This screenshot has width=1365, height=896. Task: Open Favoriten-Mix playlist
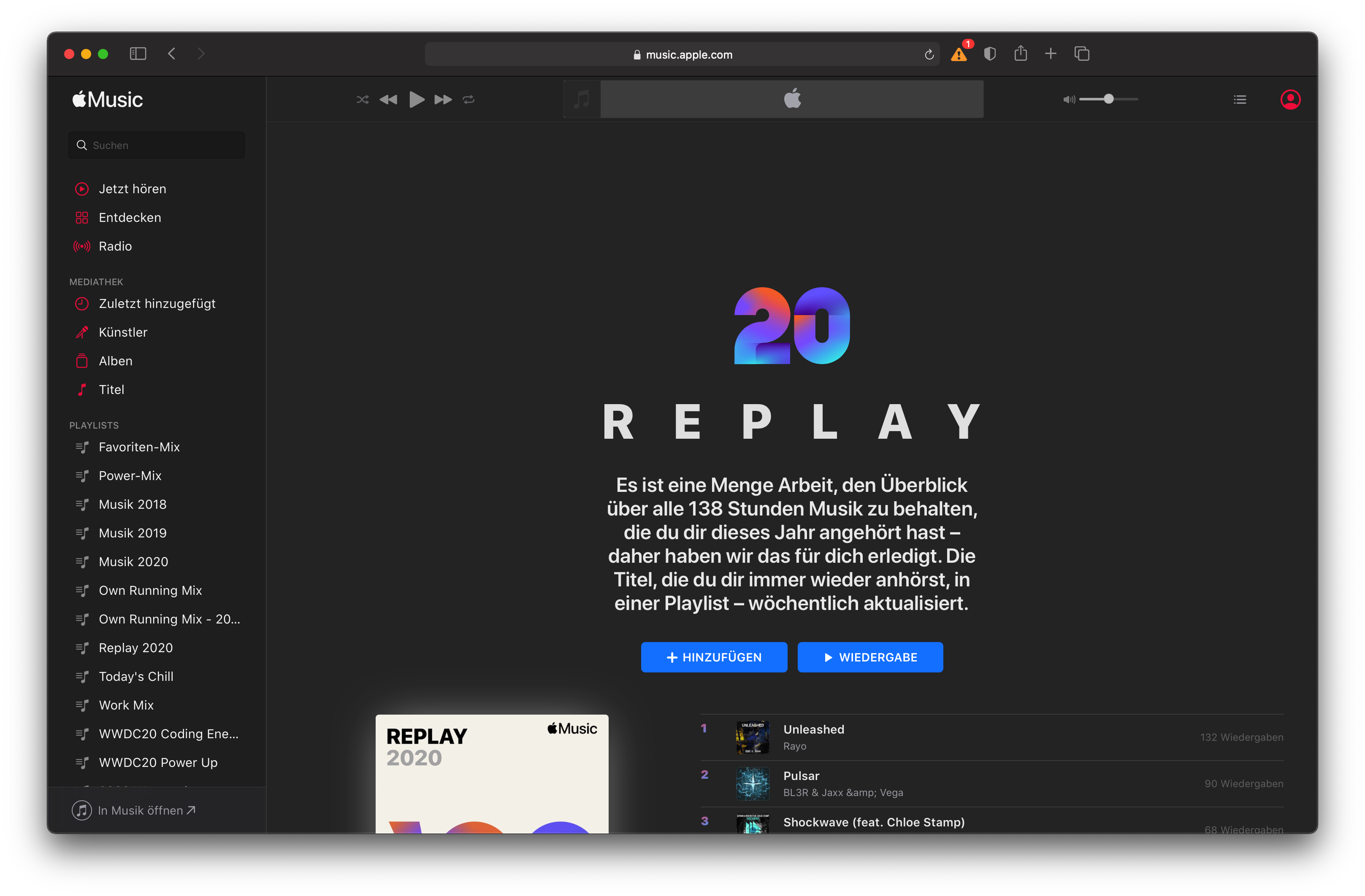tap(139, 447)
